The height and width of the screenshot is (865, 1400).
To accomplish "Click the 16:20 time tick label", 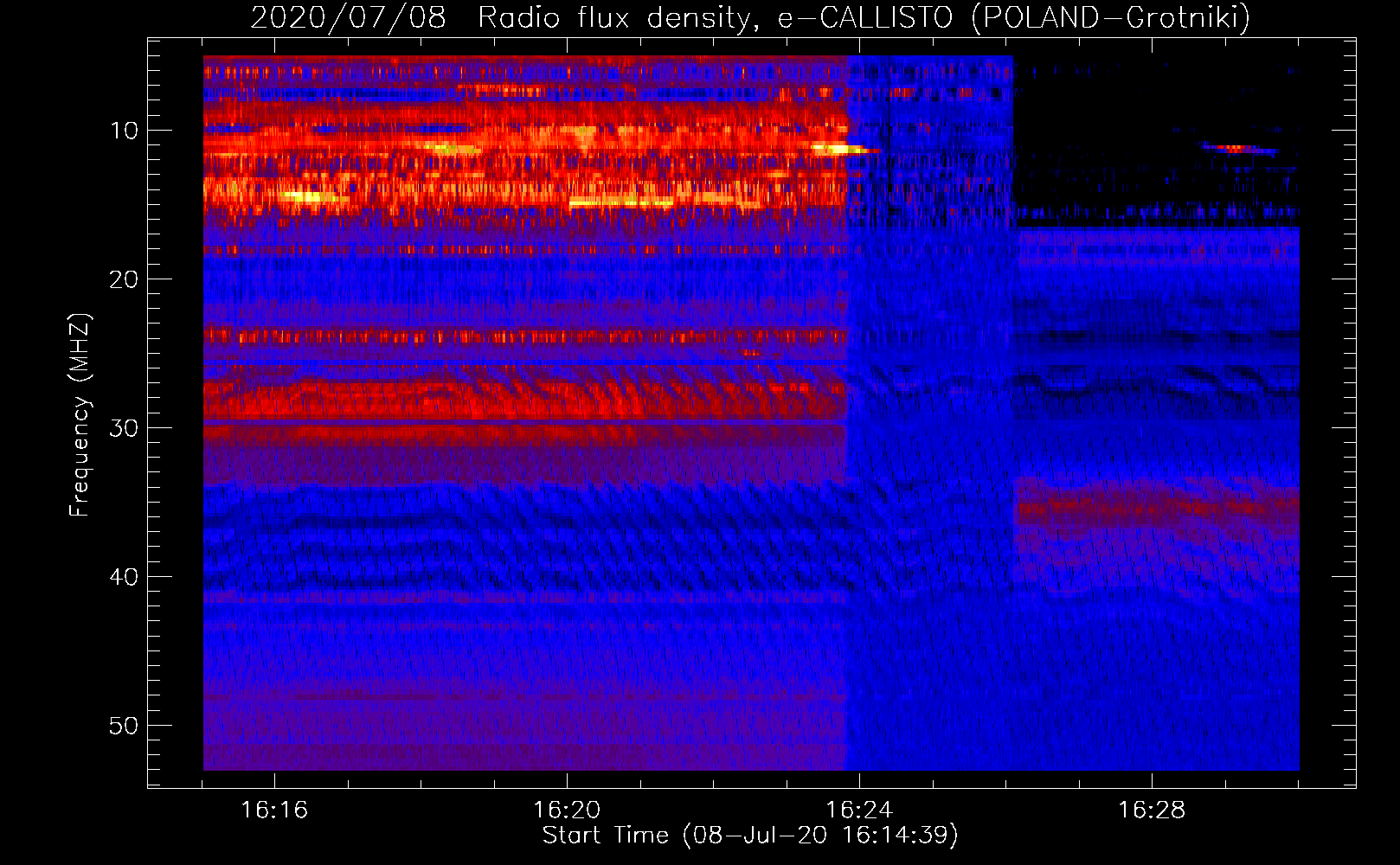I will (567, 811).
